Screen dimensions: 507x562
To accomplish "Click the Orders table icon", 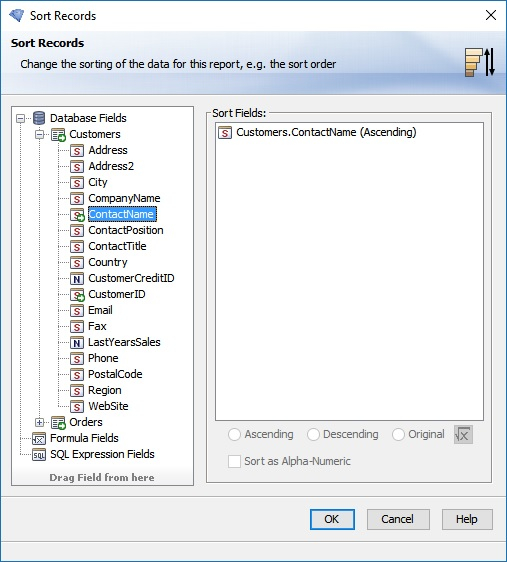I will [x=58, y=423].
